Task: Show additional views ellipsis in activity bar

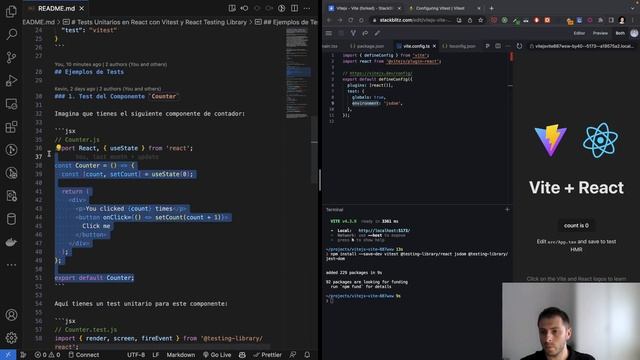Action: (11, 265)
